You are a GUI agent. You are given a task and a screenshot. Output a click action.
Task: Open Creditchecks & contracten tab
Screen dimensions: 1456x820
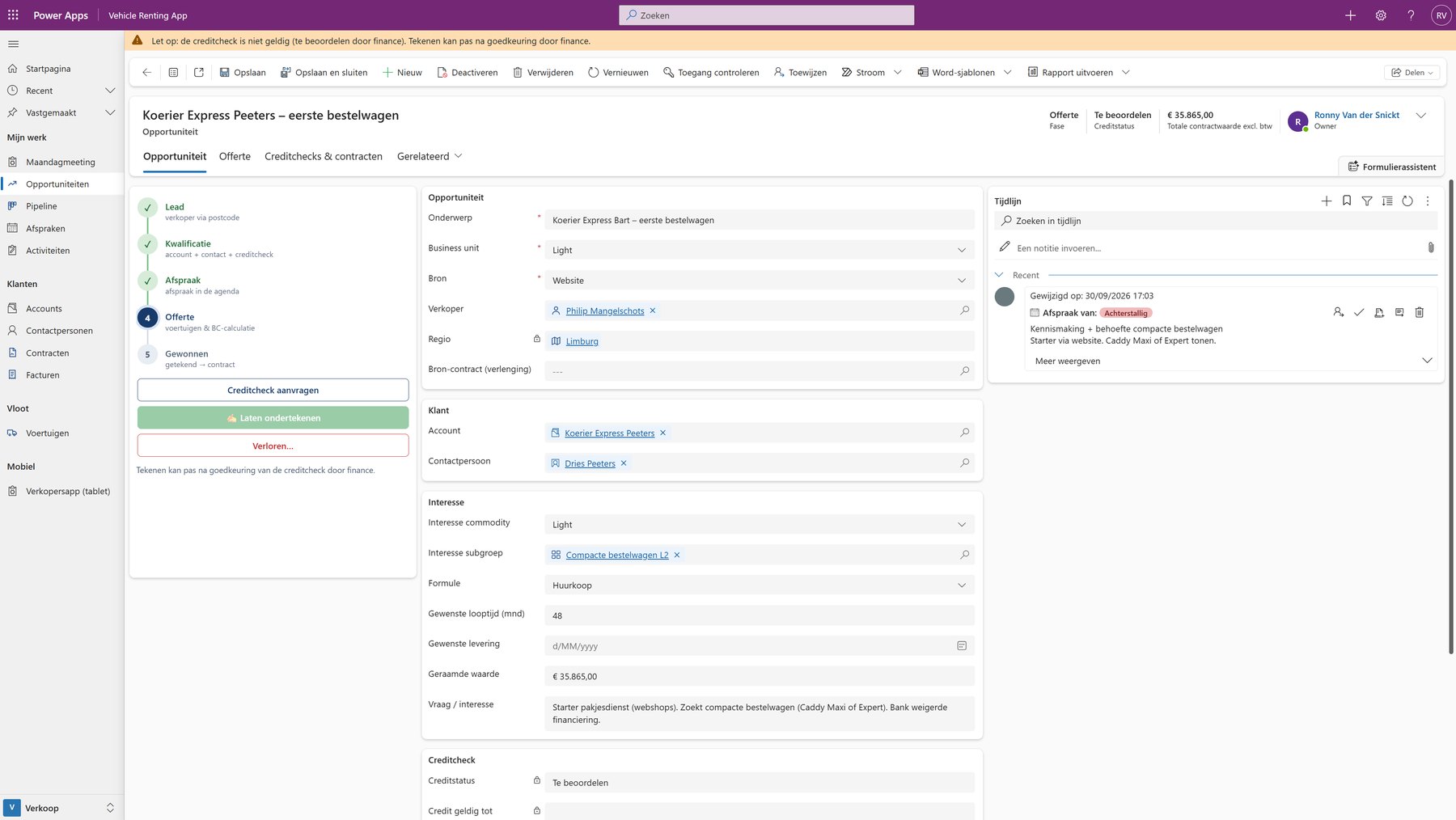(324, 156)
